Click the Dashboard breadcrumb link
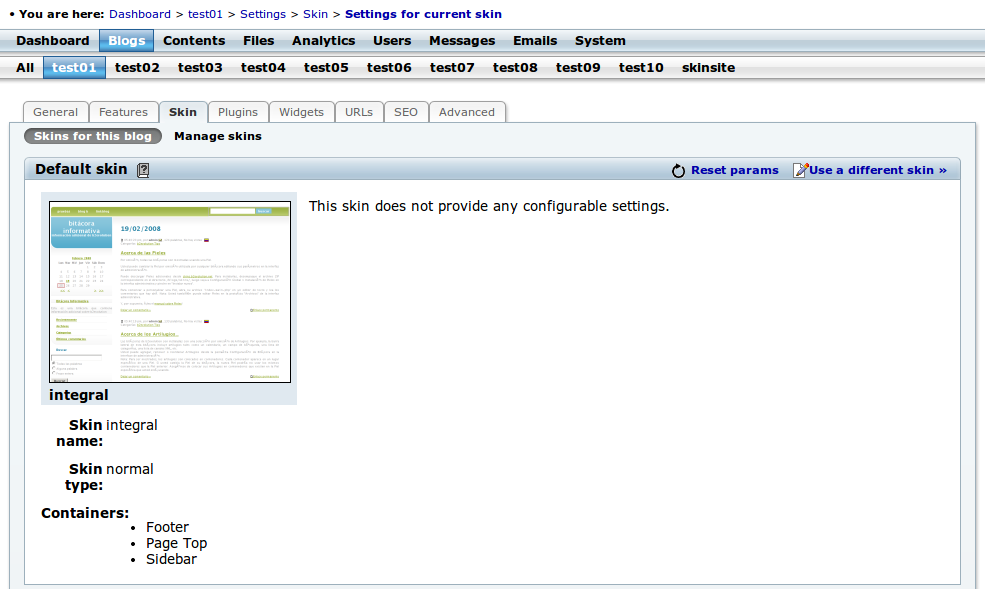Image resolution: width=985 pixels, height=589 pixels. click(140, 14)
